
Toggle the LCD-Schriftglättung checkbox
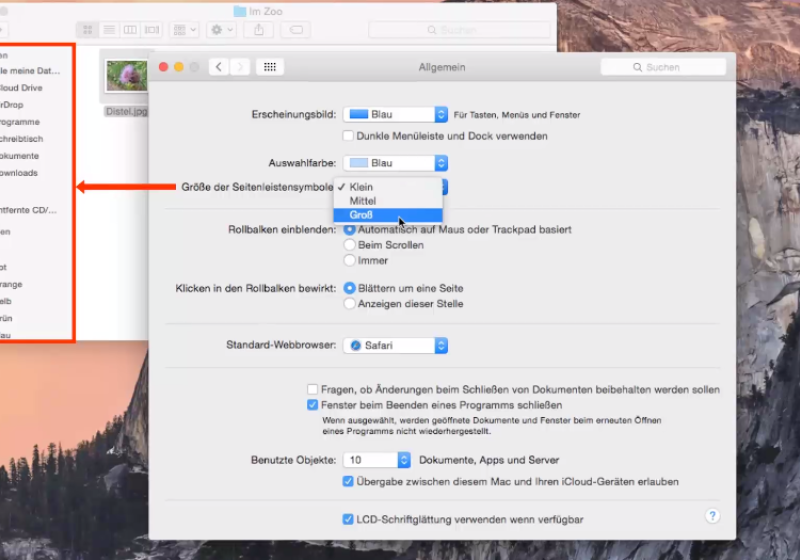[x=348, y=520]
